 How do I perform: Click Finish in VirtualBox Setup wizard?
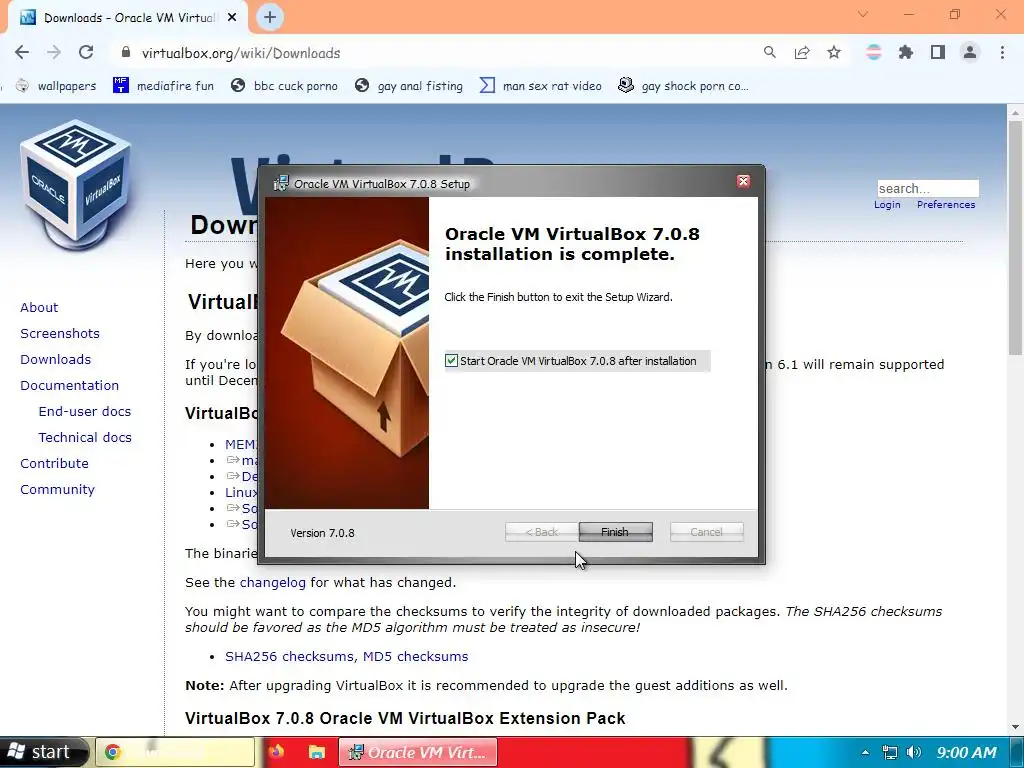(615, 532)
